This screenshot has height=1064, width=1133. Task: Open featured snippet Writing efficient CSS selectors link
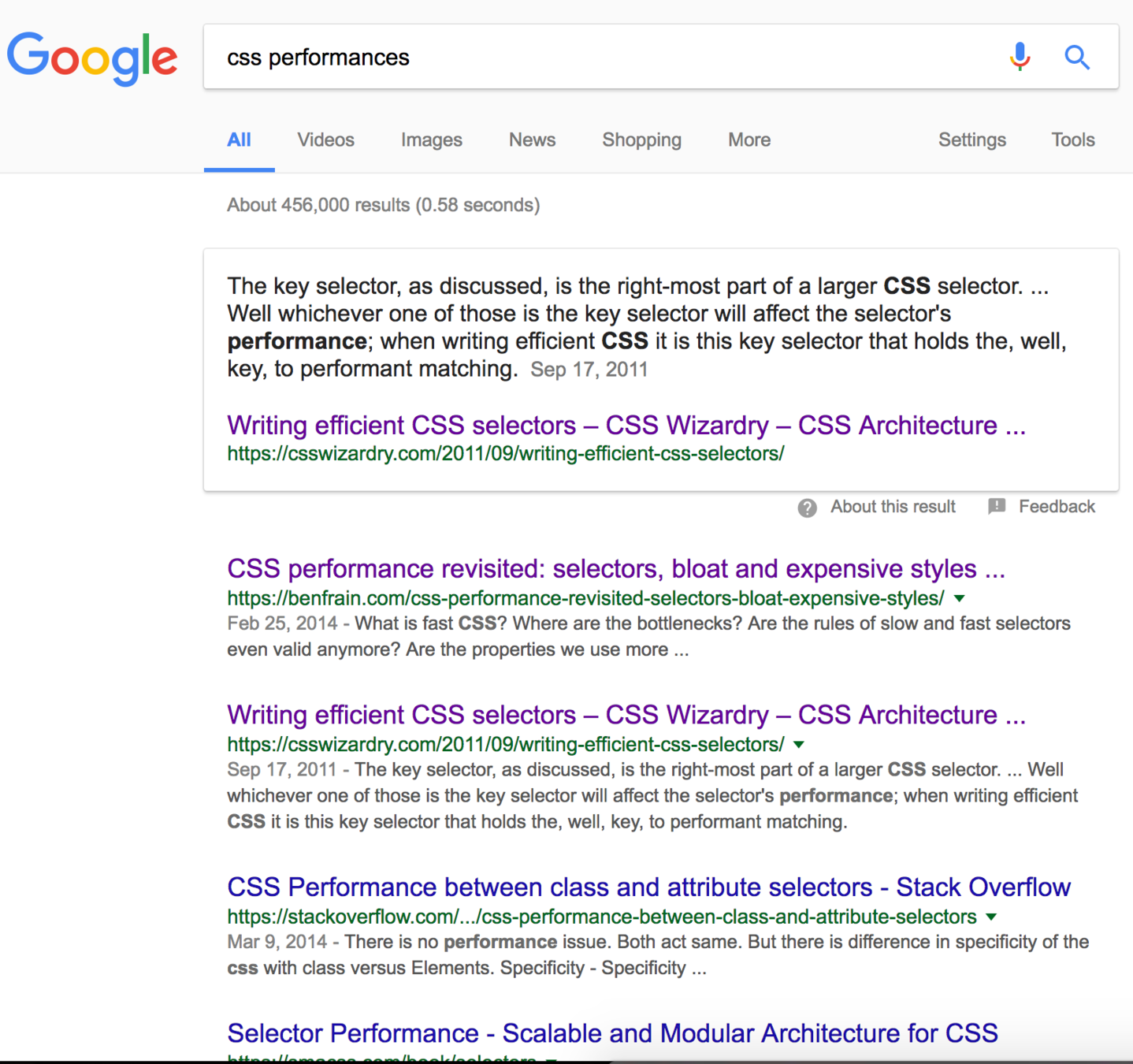click(x=626, y=426)
